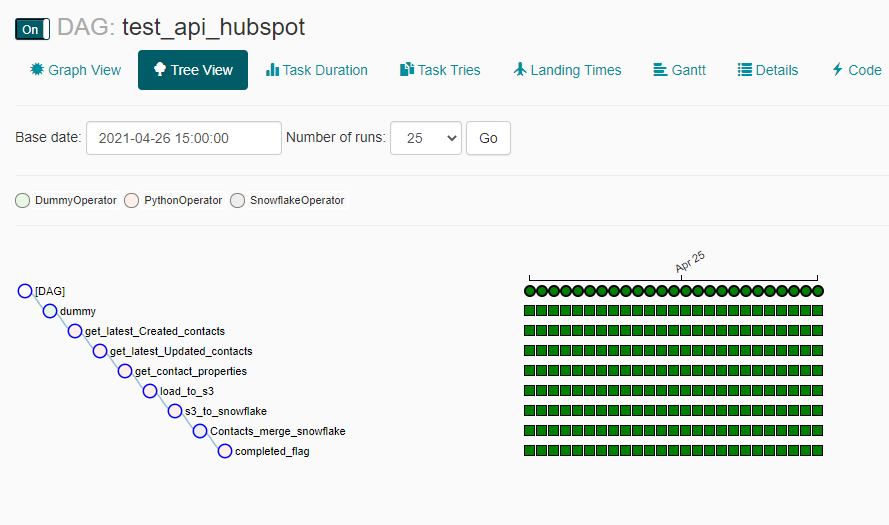Image resolution: width=889 pixels, height=525 pixels.
Task: Click the get_contact_properties label
Action: point(190,371)
